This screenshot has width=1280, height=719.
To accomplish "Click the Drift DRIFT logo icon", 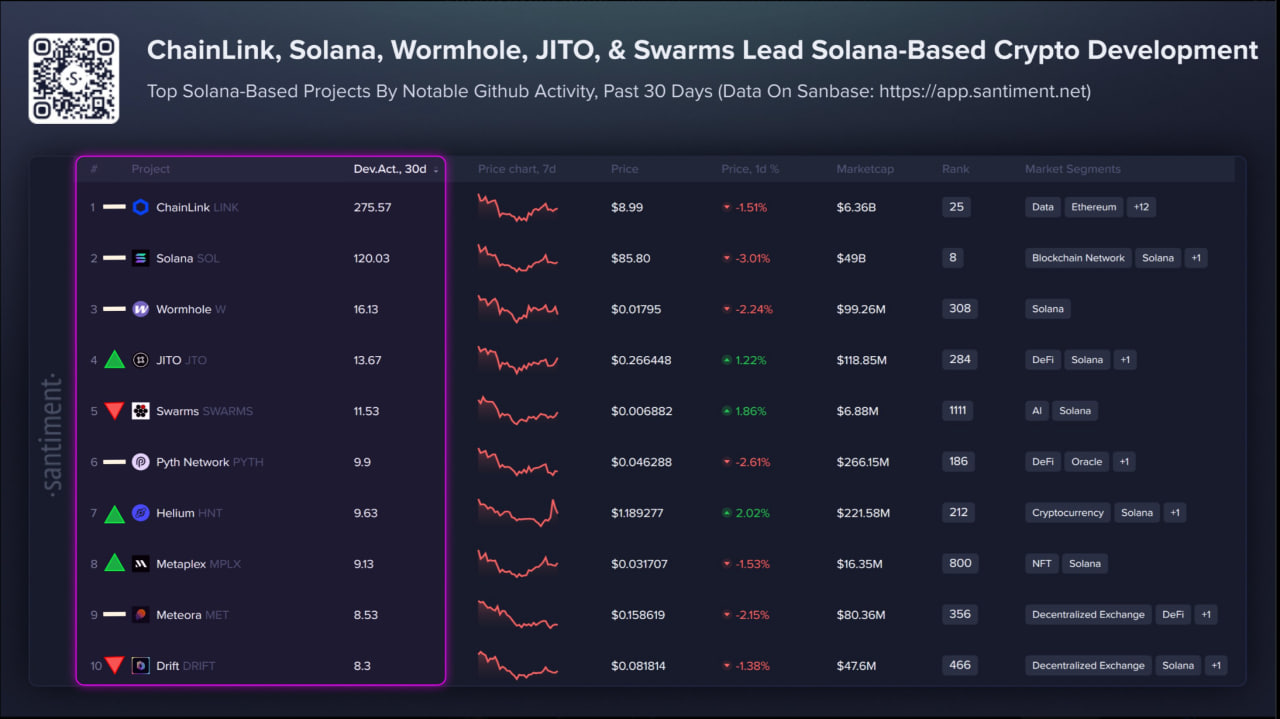I will point(139,665).
